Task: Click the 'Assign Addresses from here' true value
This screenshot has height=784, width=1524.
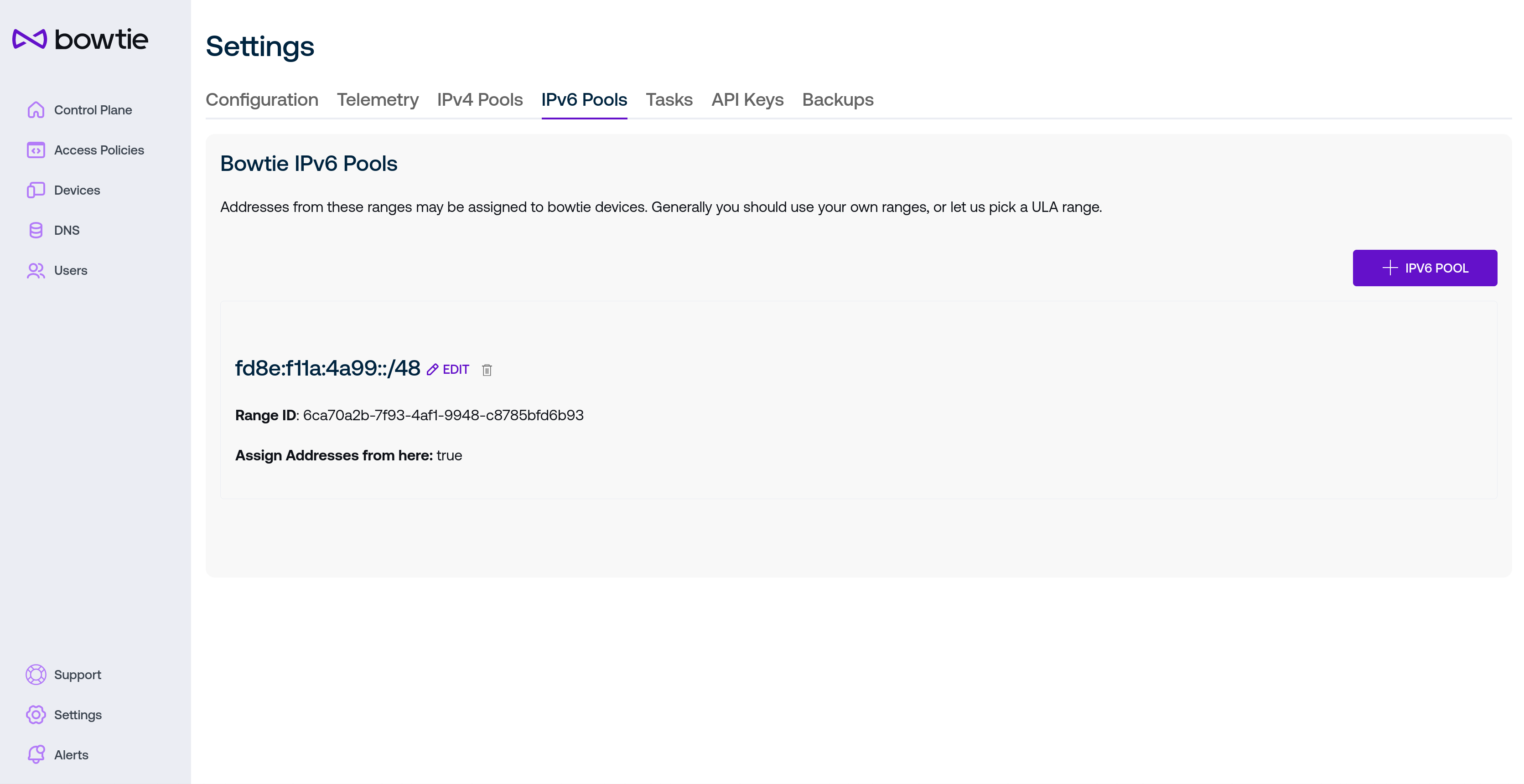Action: (449, 455)
